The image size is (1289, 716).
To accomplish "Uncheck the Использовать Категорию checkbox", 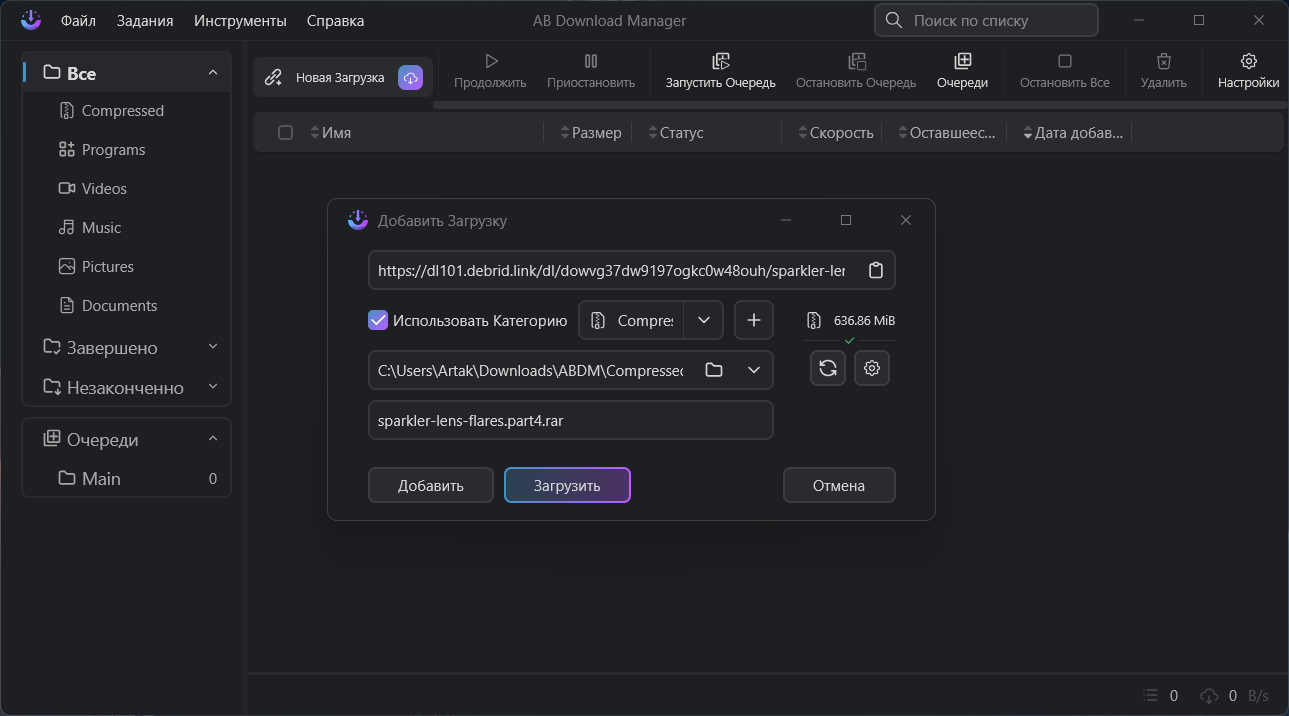I will (x=378, y=320).
